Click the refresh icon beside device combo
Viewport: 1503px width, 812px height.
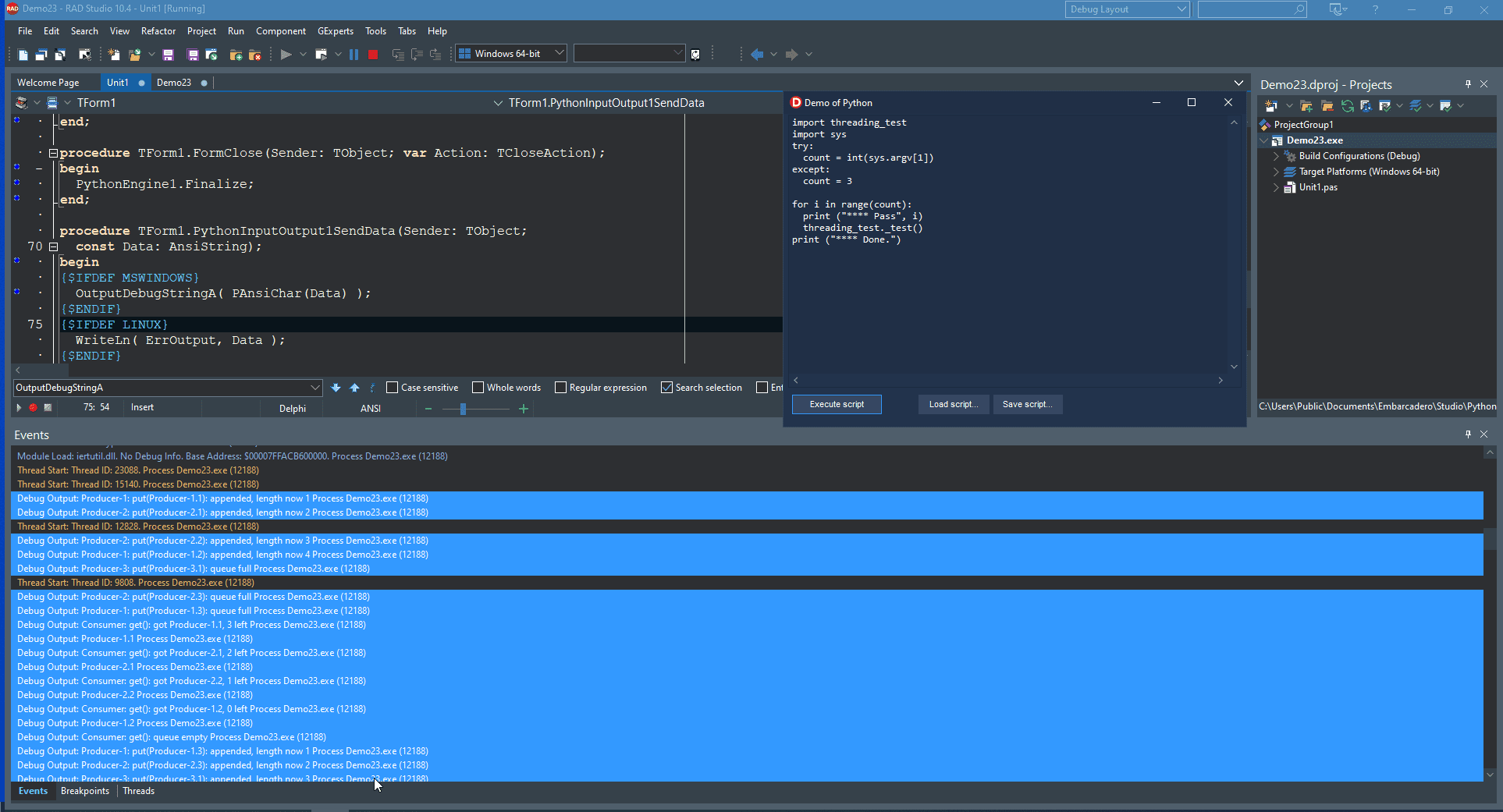695,55
